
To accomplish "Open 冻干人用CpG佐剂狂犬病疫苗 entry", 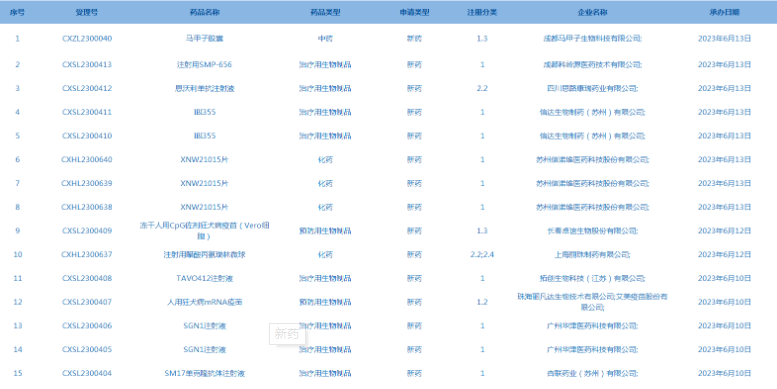I will (205, 231).
